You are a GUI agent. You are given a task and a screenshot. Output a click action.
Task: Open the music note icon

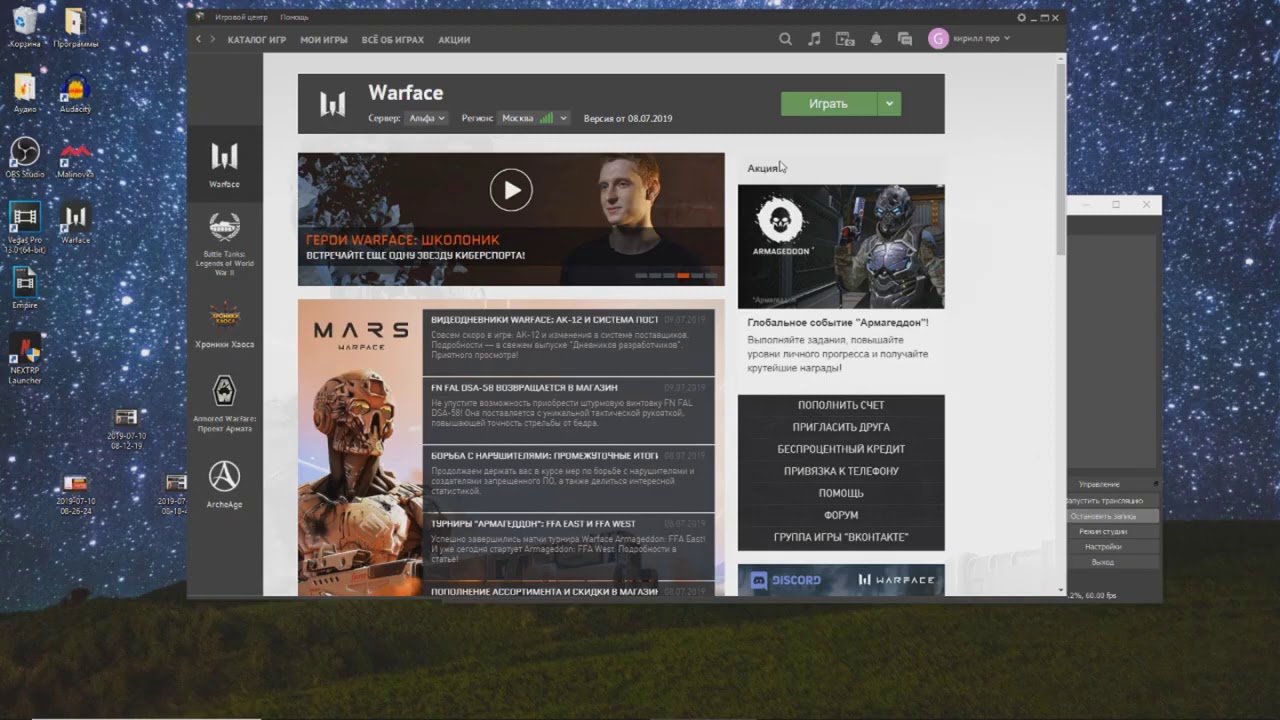[x=814, y=39]
